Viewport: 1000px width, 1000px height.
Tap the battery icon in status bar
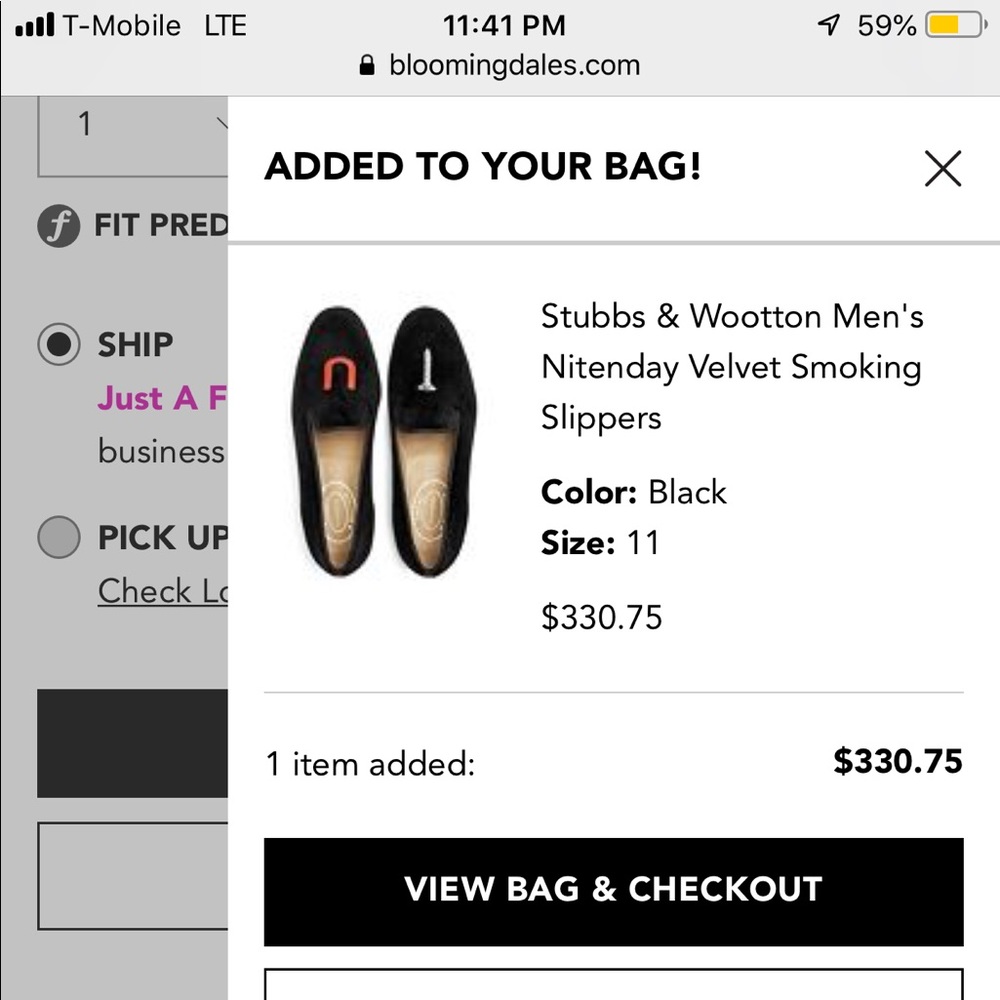pyautogui.click(x=954, y=26)
